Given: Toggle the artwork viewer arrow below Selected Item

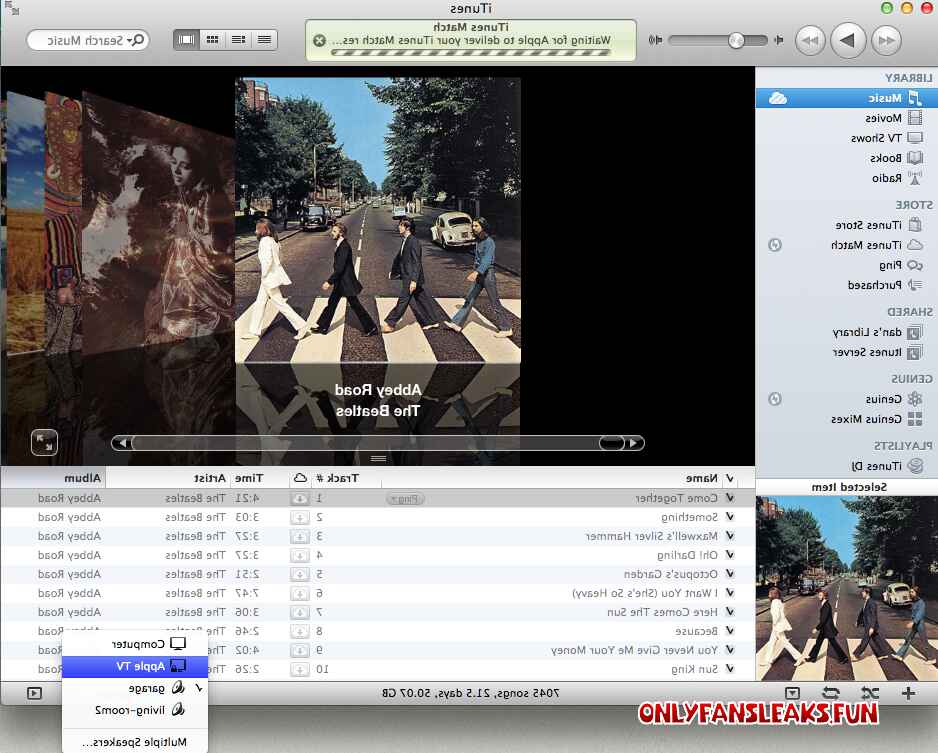Looking at the screenshot, I should point(792,693).
